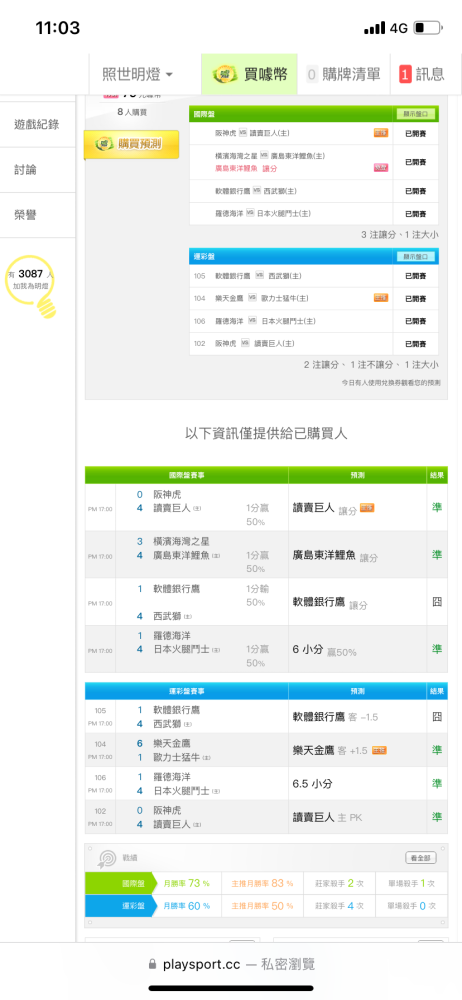462x1000 pixels.
Task: Tap 囧 result for row 105
Action: [437, 717]
